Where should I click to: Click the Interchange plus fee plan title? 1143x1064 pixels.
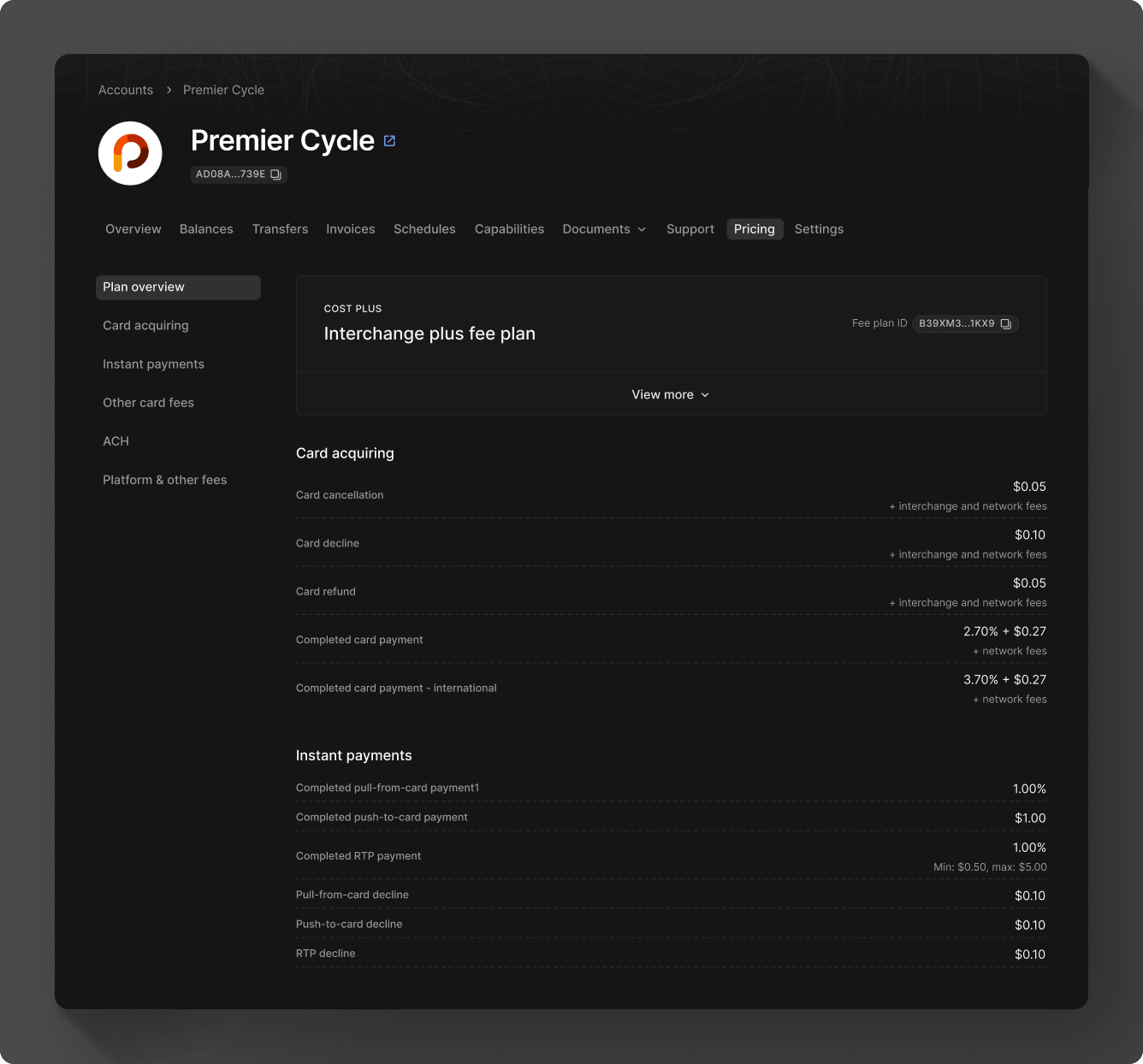pos(429,334)
